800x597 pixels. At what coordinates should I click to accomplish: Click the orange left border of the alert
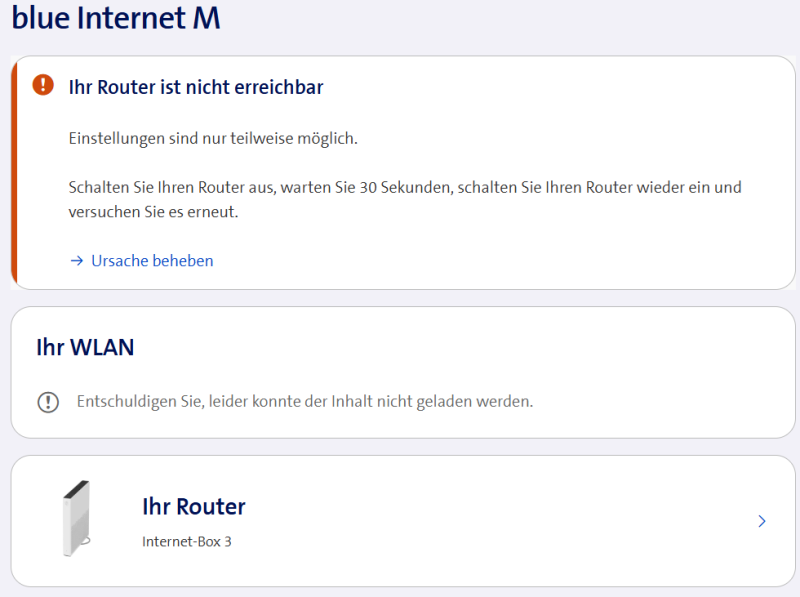(x=14, y=172)
